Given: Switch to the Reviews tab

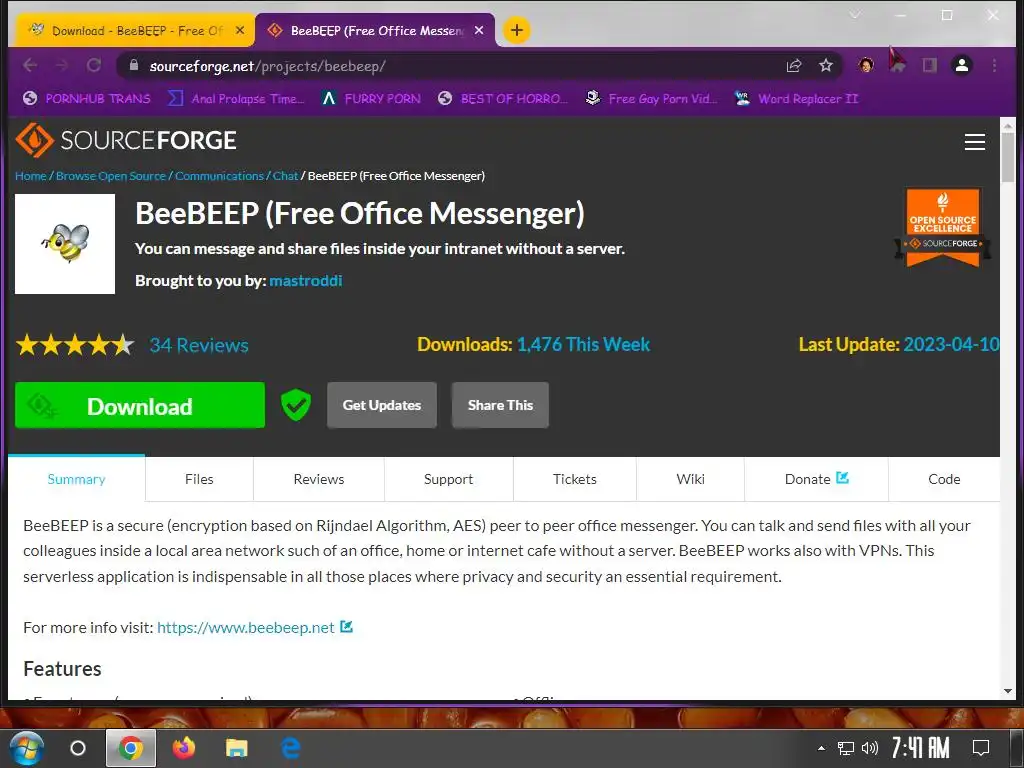Looking at the screenshot, I should pyautogui.click(x=319, y=479).
